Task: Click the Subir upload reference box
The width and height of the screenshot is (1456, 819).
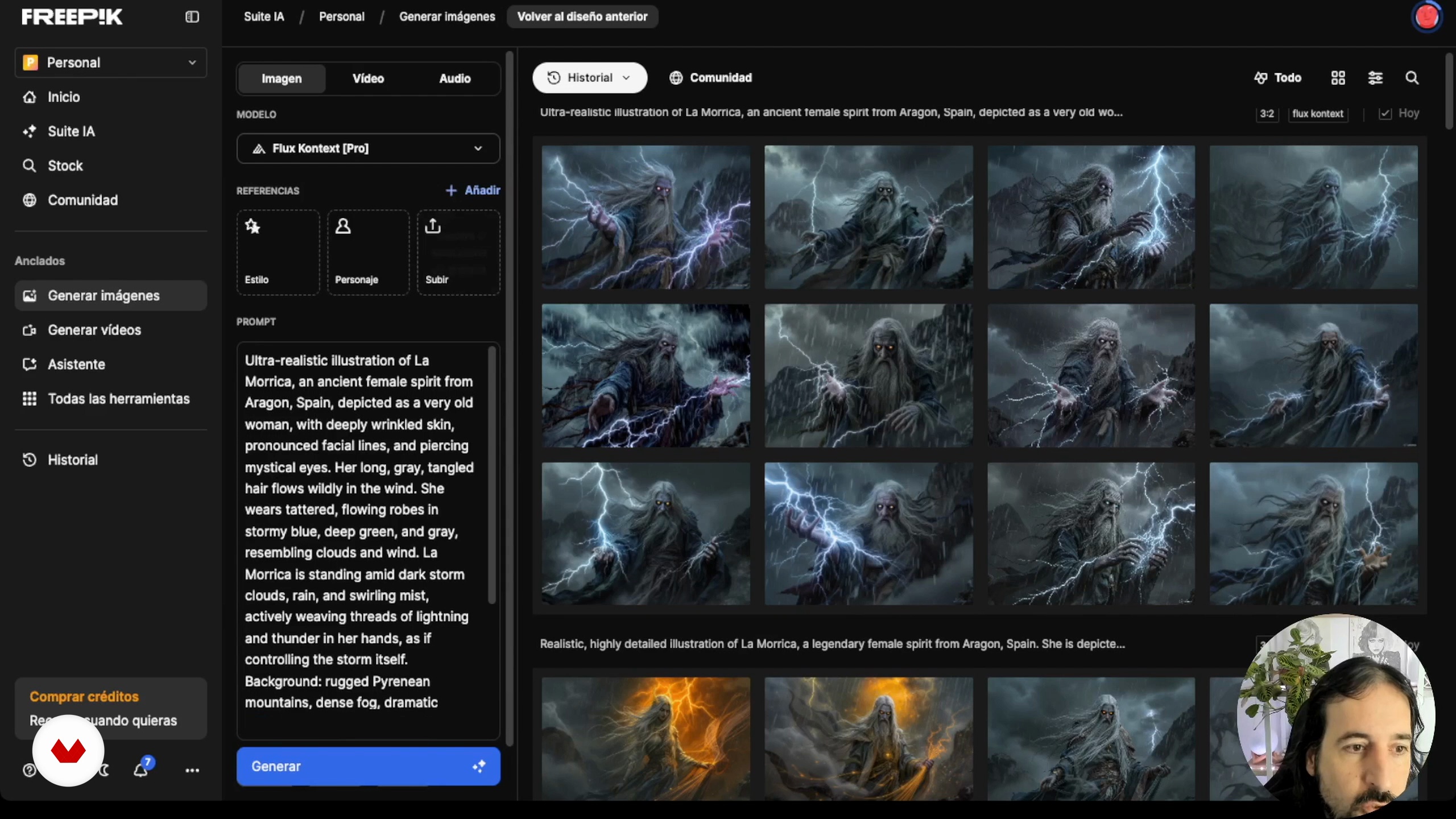Action: click(458, 253)
